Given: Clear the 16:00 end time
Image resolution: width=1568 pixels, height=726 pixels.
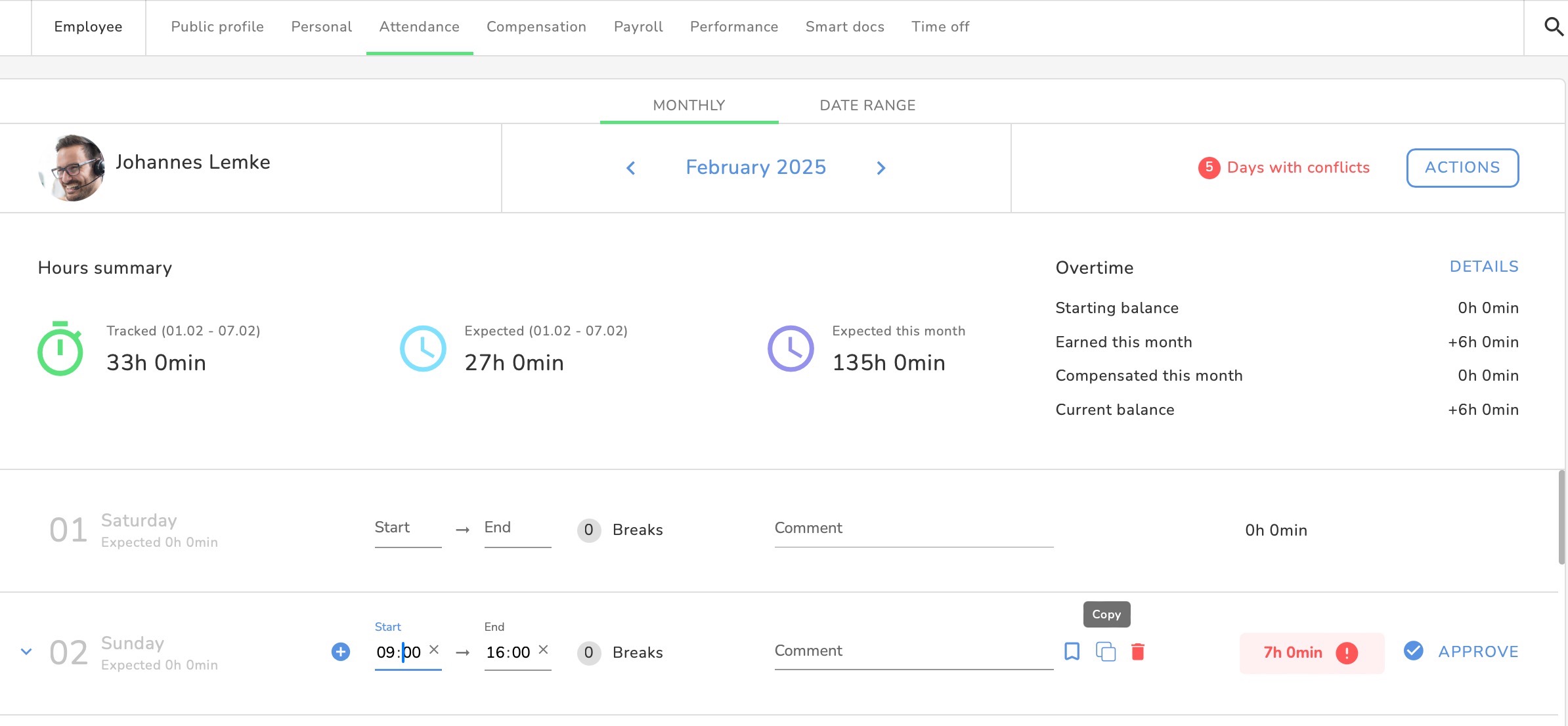Looking at the screenshot, I should [543, 649].
